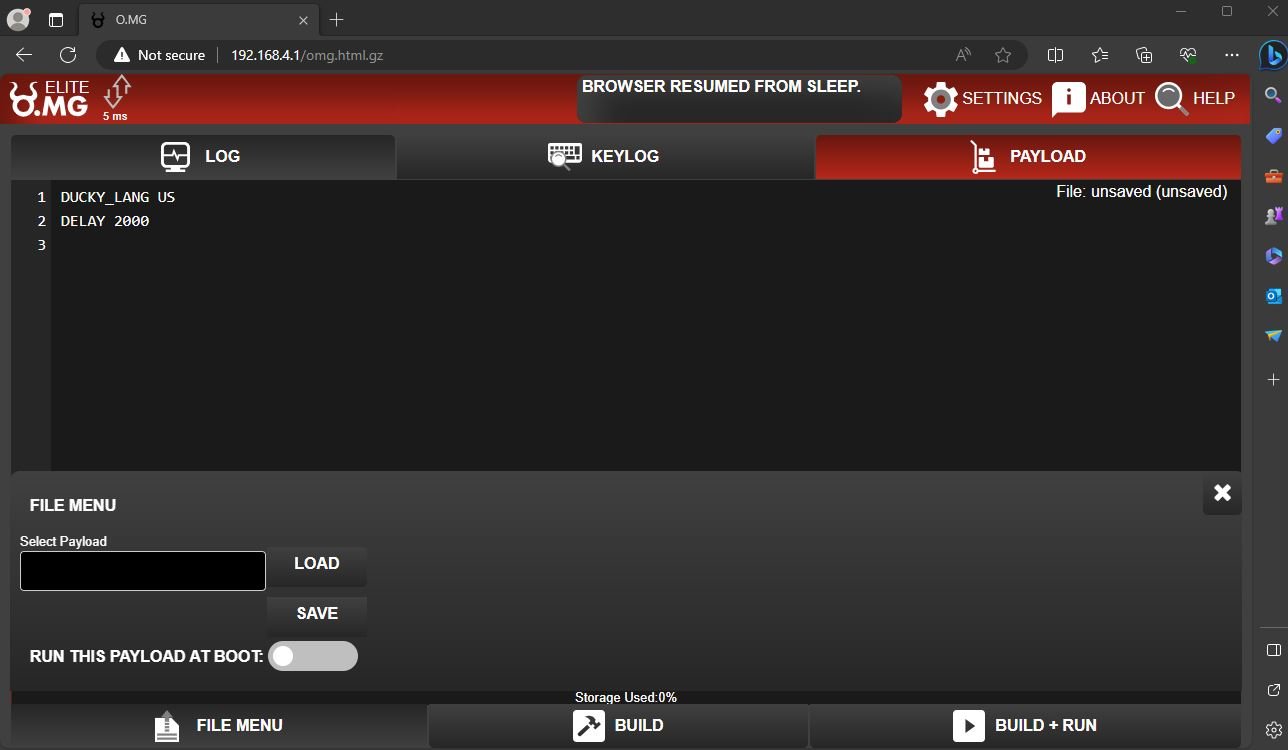Open the sidebar Tools briefcase icon
The height and width of the screenshot is (750, 1288).
tap(1273, 177)
